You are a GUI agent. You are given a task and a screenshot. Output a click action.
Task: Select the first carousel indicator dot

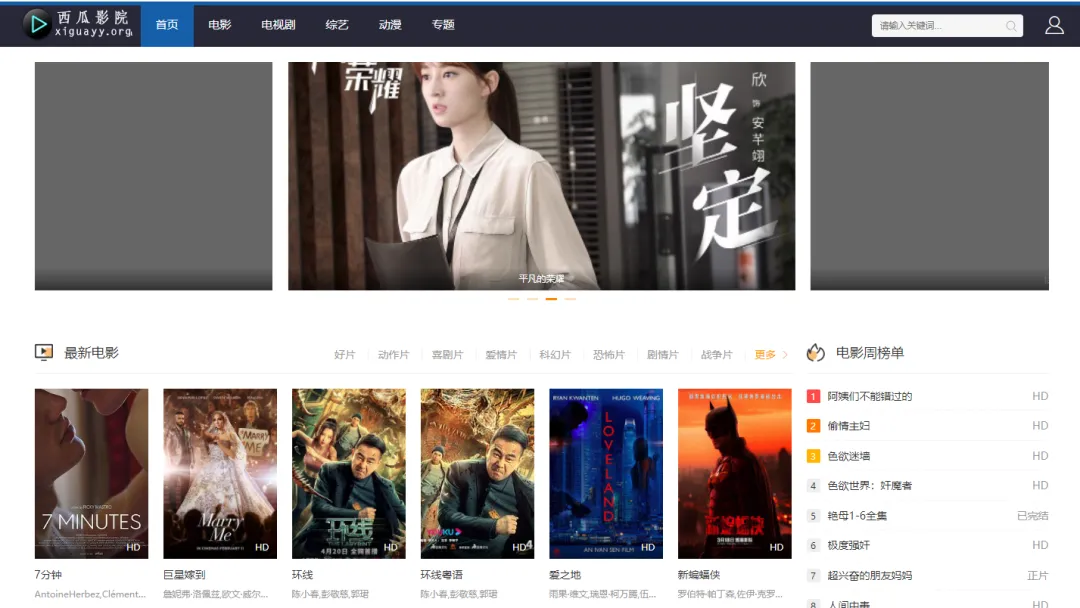[x=513, y=299]
